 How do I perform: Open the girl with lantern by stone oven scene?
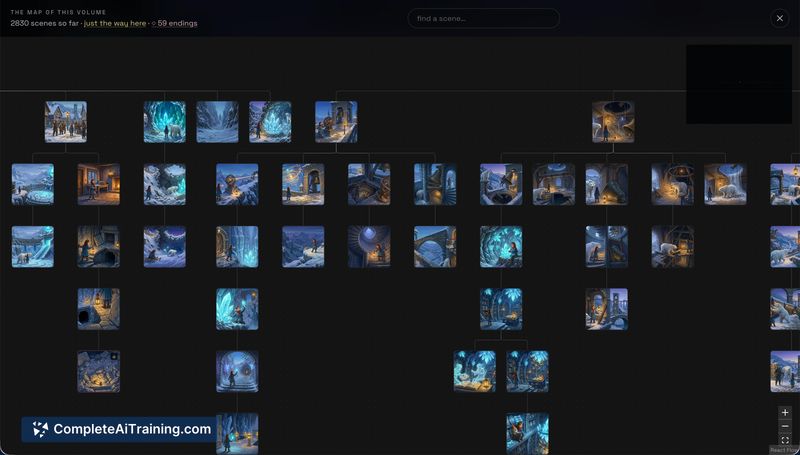(98, 247)
